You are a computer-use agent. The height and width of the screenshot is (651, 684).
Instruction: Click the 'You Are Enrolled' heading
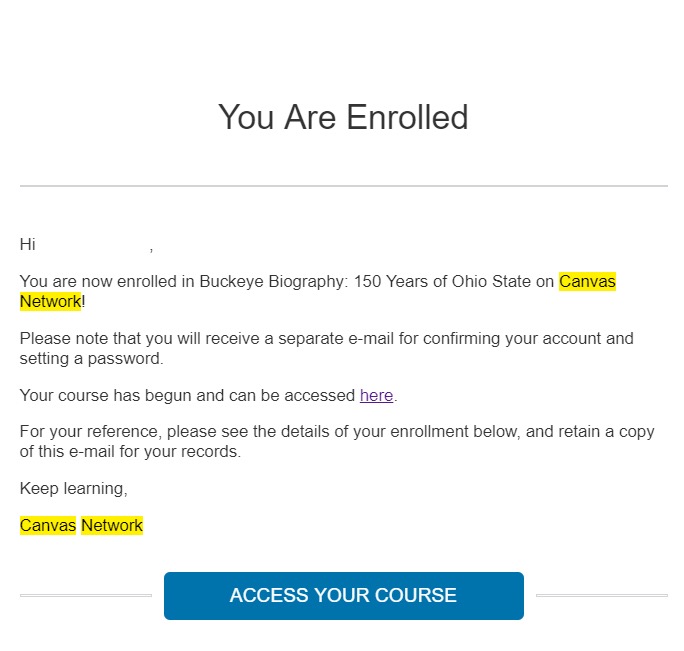tap(343, 117)
